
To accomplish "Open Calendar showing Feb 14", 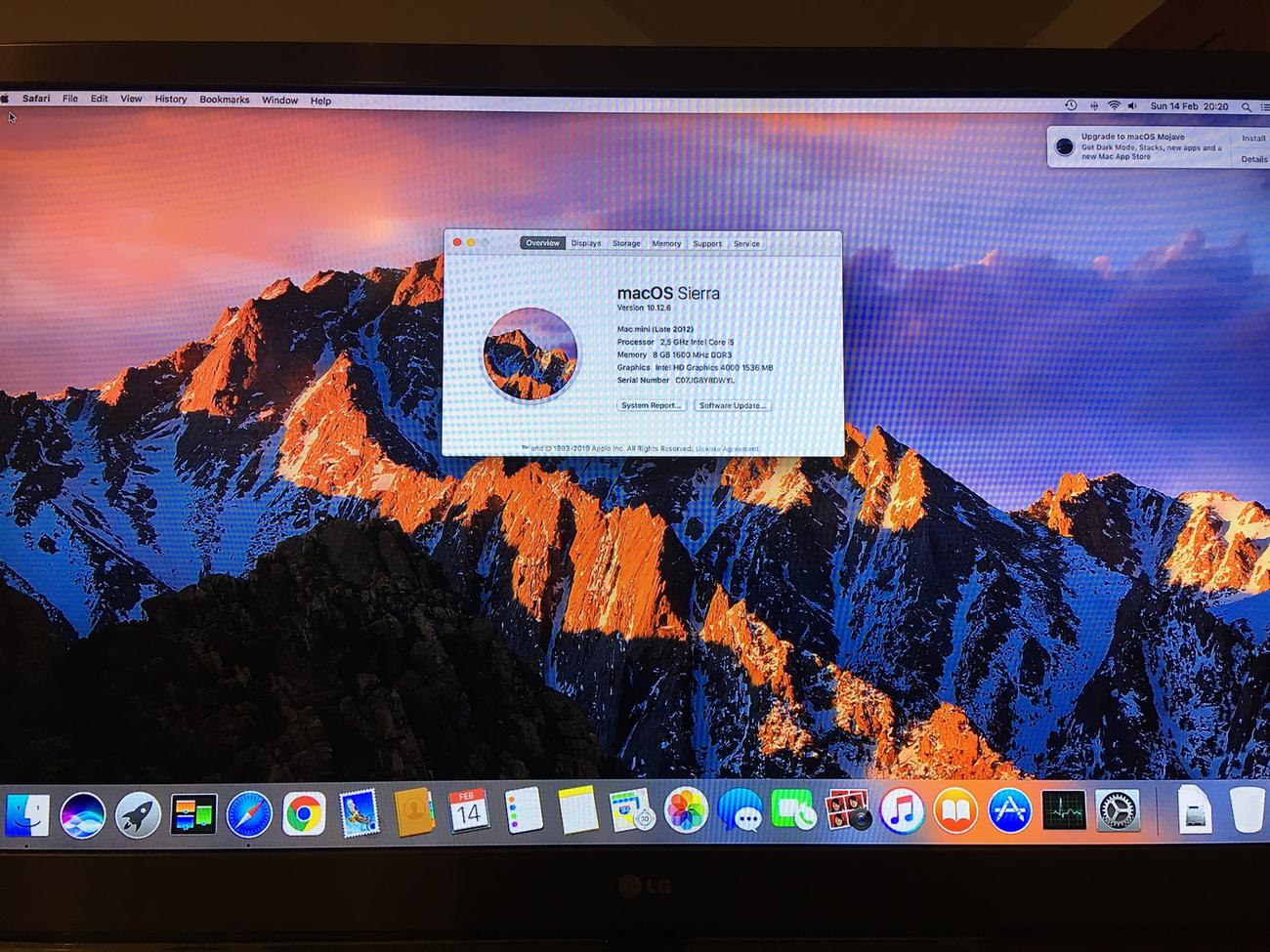I will [468, 811].
